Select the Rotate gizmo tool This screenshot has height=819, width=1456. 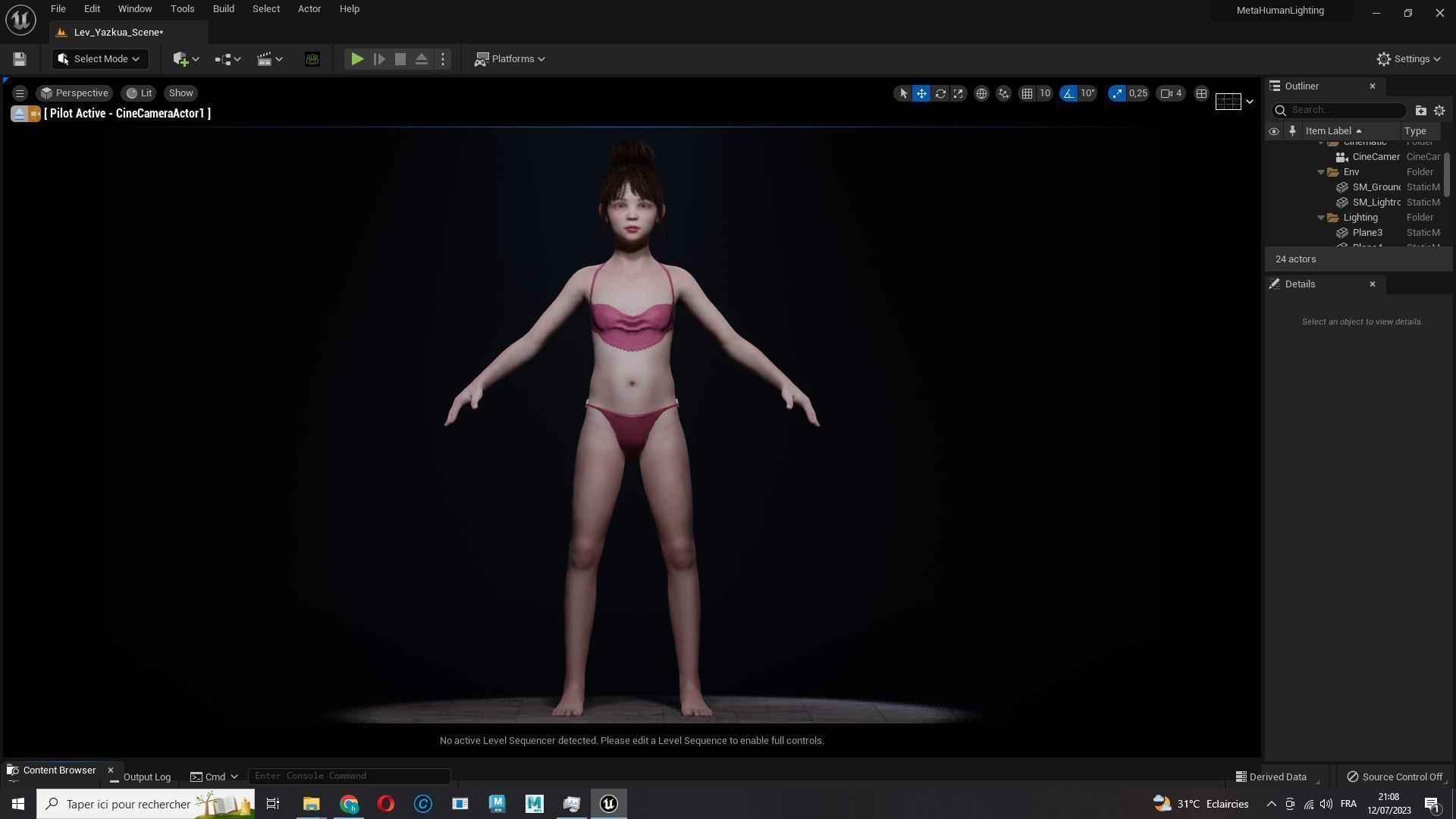(x=940, y=93)
